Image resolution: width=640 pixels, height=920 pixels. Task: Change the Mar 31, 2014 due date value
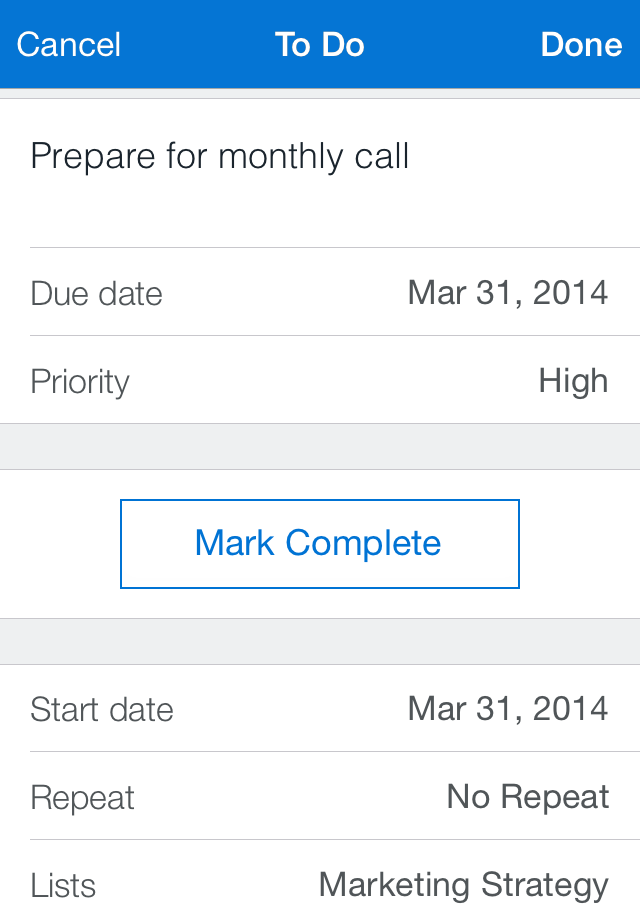(507, 293)
